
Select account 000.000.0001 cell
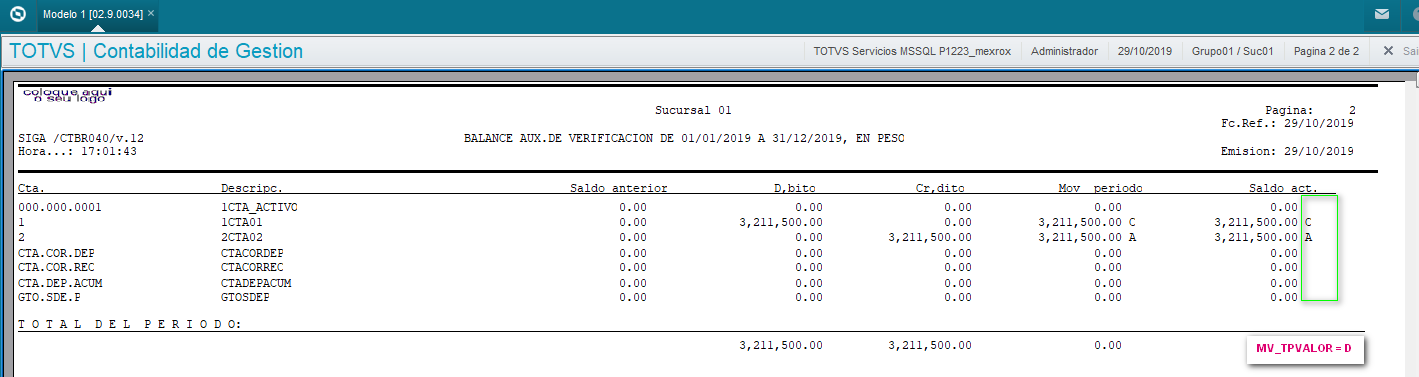pyautogui.click(x=60, y=207)
